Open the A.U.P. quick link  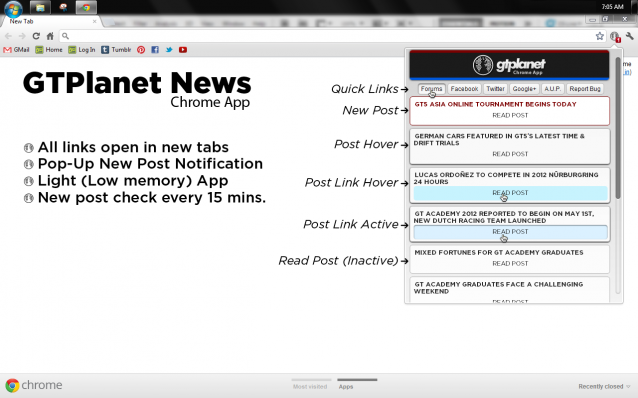(553, 89)
